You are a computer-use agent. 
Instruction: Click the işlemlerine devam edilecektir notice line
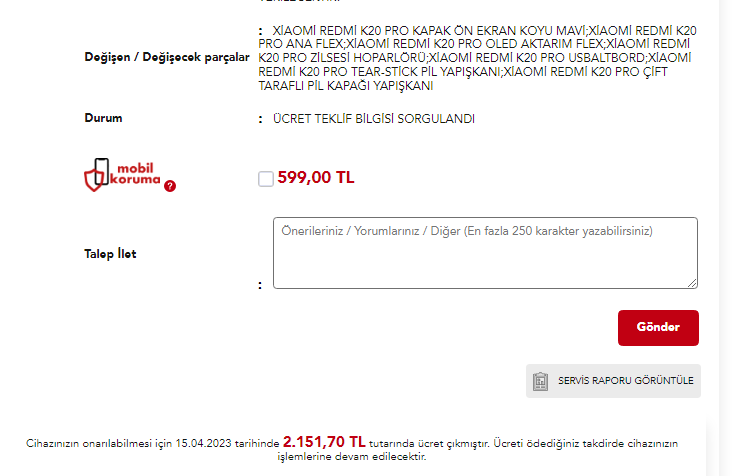pyautogui.click(x=352, y=457)
